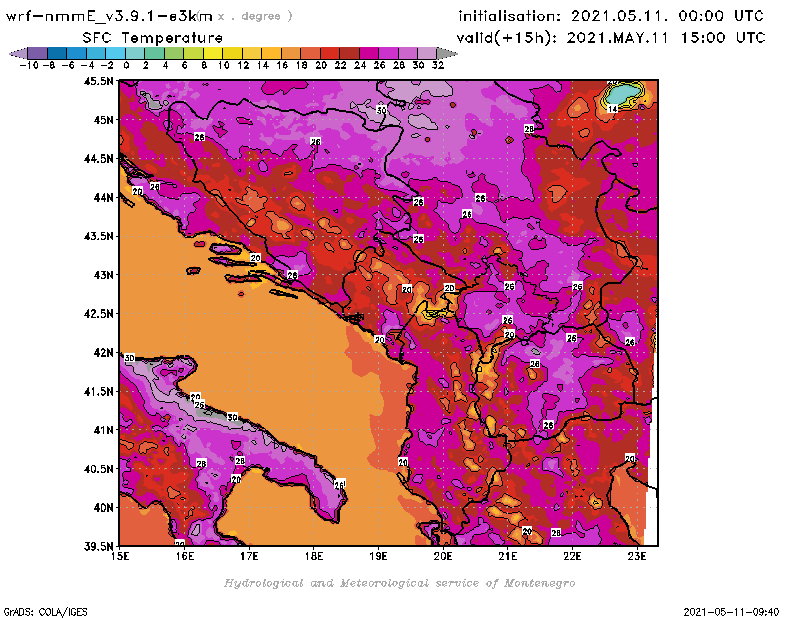Click the '39.5N' latitude label

(98, 547)
